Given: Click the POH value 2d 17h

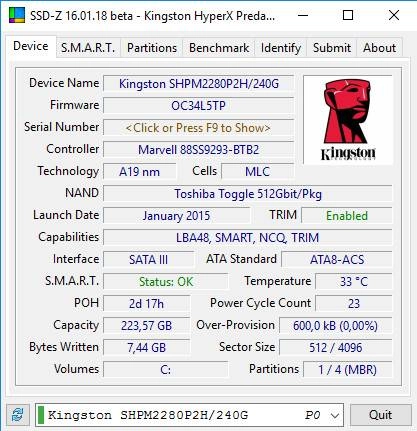Looking at the screenshot, I should click(x=146, y=304).
